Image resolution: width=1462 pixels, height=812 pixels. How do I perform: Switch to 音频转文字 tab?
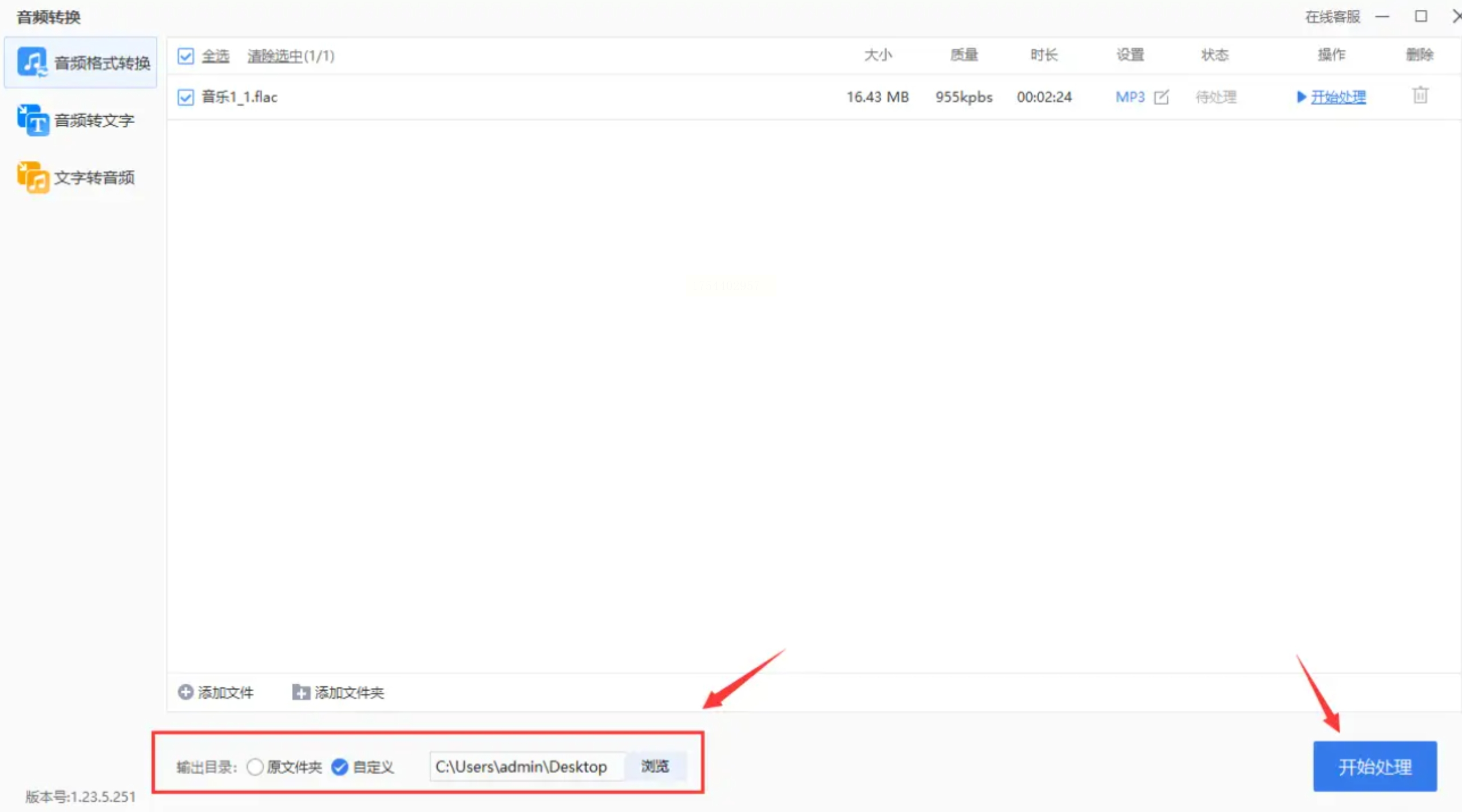click(x=94, y=120)
